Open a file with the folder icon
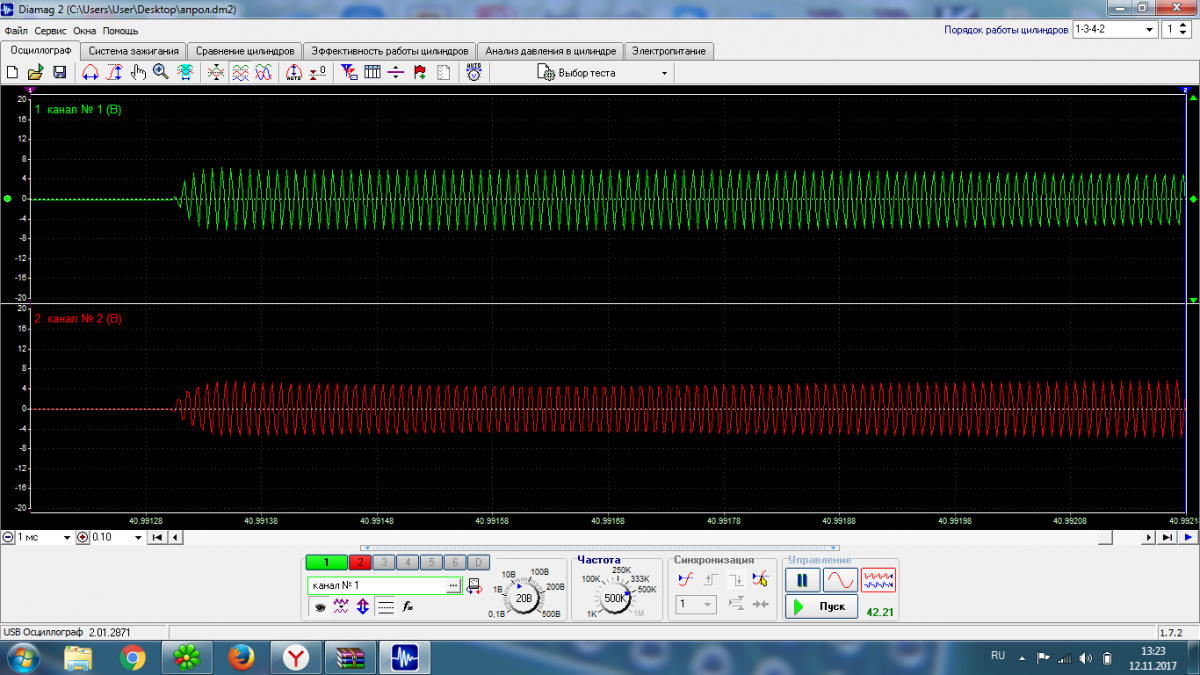This screenshot has width=1200, height=675. (x=35, y=72)
